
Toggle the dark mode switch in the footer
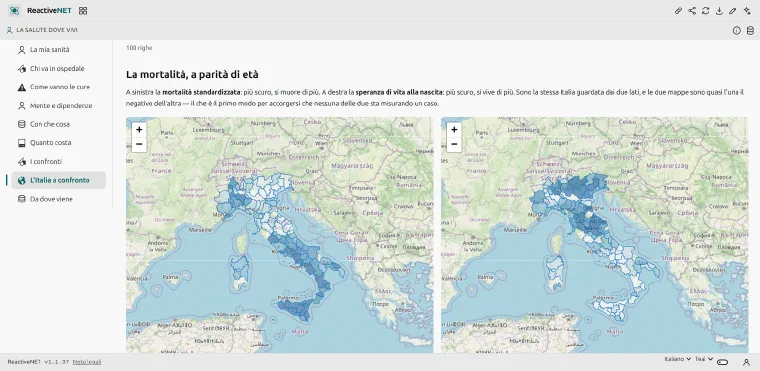tap(722, 362)
